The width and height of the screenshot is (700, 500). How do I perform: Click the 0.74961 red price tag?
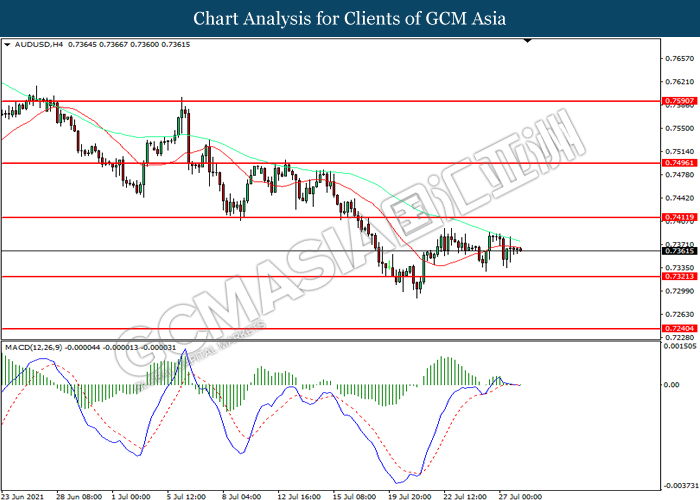[x=678, y=163]
